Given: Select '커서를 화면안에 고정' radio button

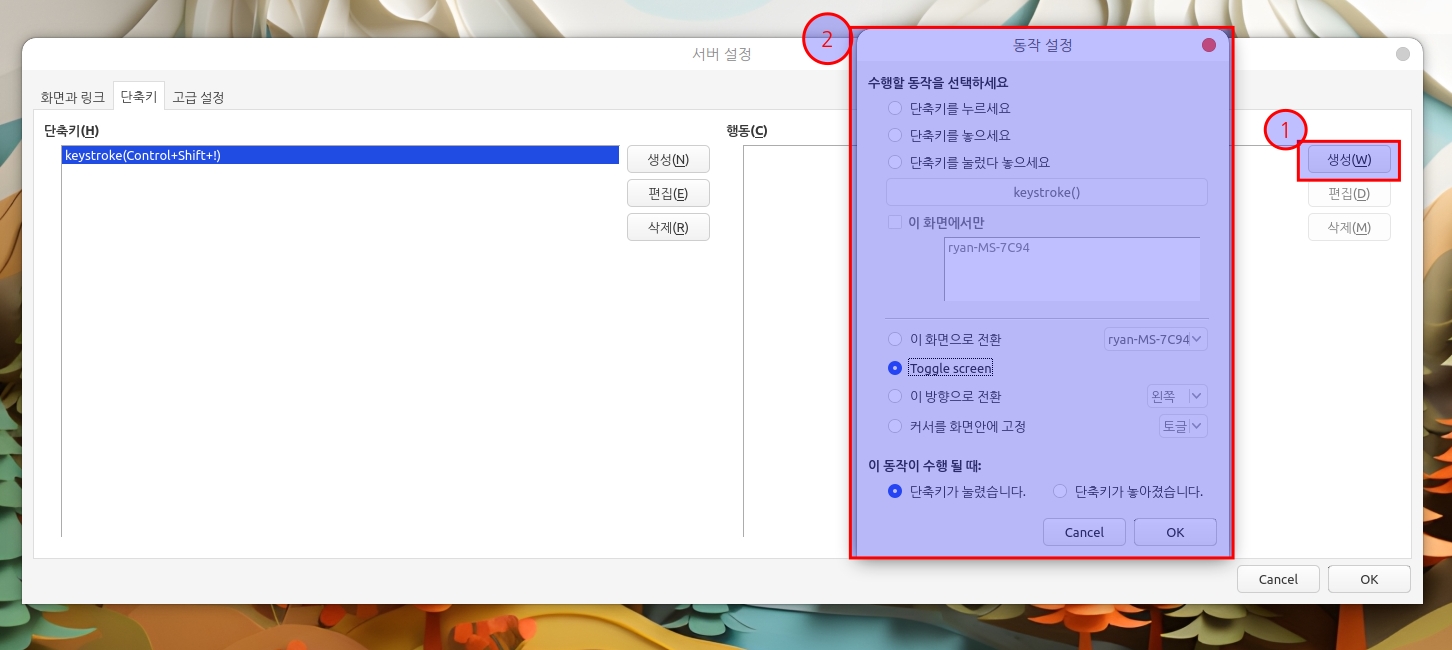Looking at the screenshot, I should pos(895,427).
